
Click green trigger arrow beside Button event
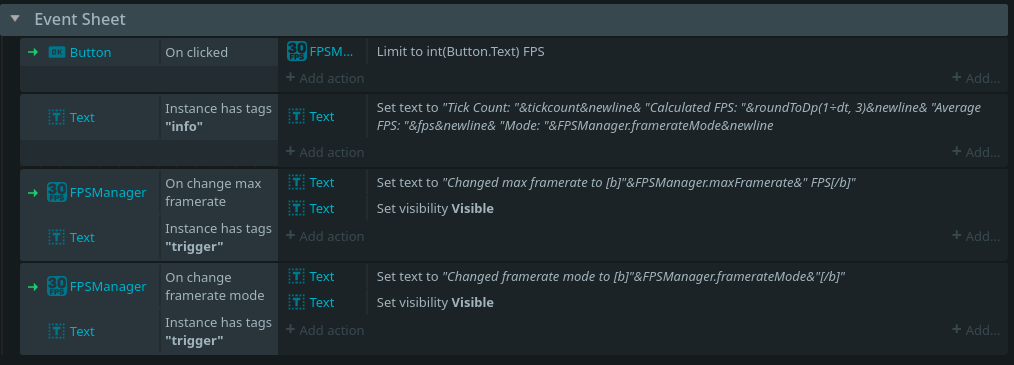click(x=32, y=52)
